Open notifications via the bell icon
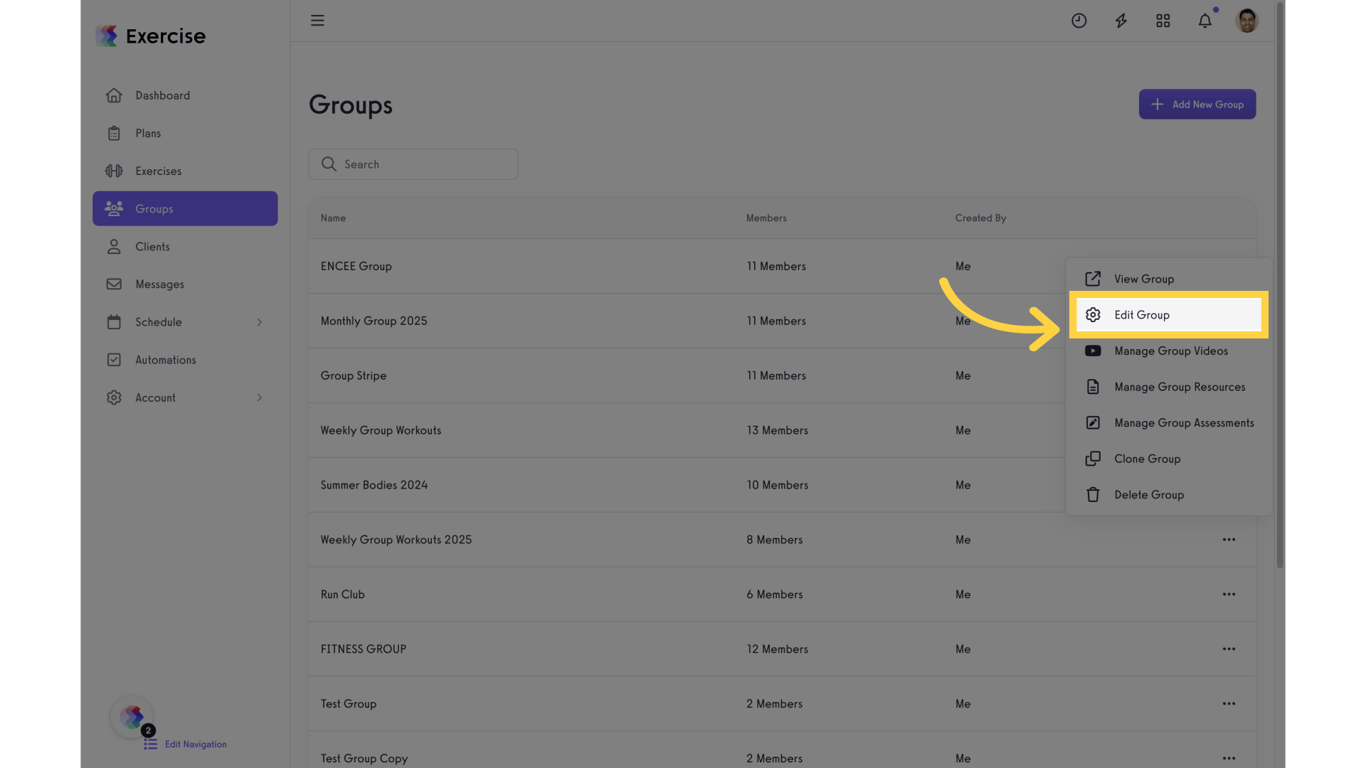The height and width of the screenshot is (768, 1366). pos(1204,20)
